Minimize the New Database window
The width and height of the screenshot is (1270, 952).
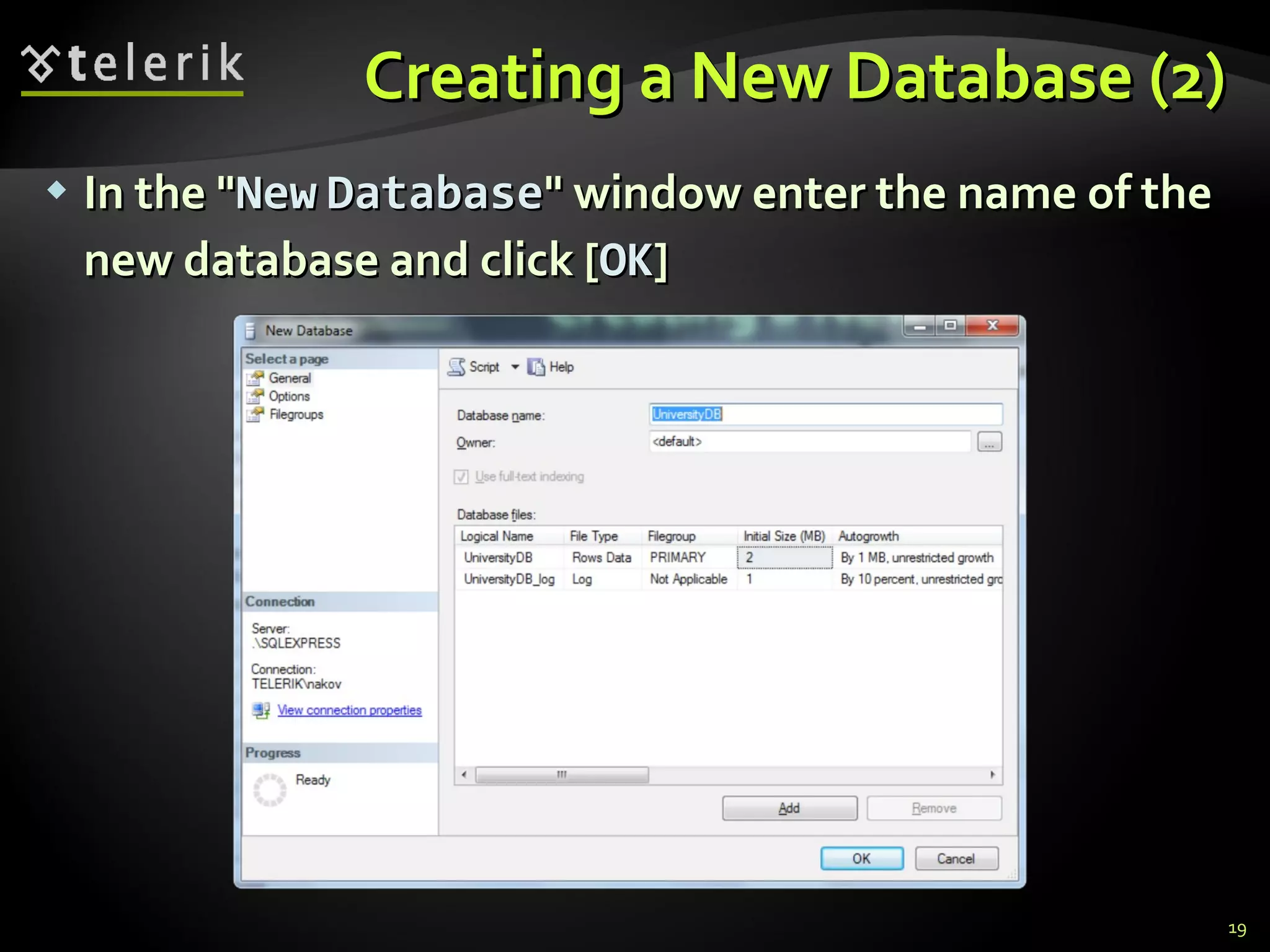click(x=920, y=326)
